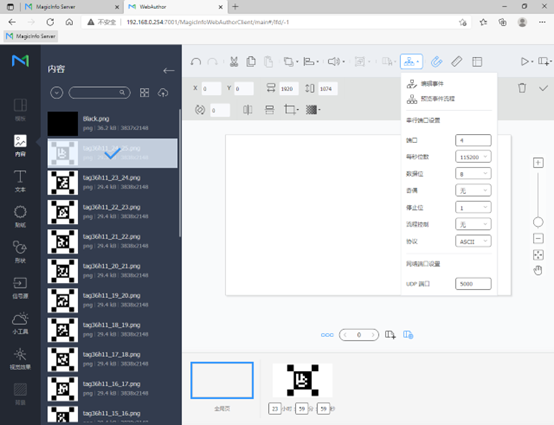
Task: Open the add page dropdown at top right
Action: click(544, 62)
